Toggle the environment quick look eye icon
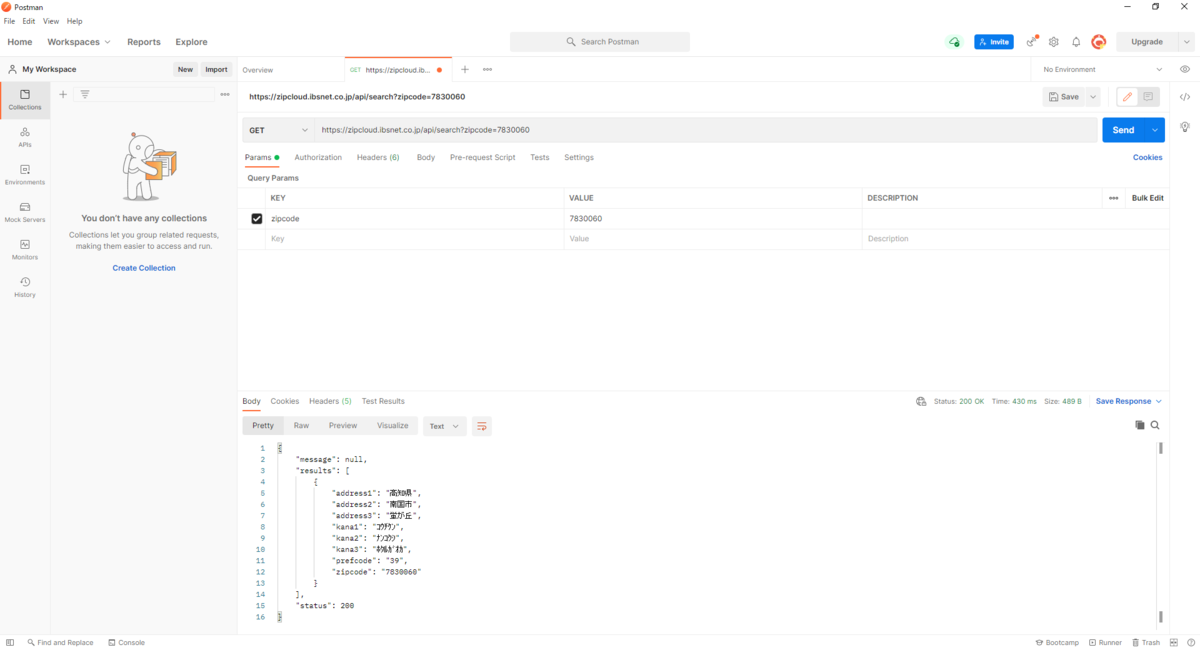Screen dimensions: 1200x650 point(1185,70)
